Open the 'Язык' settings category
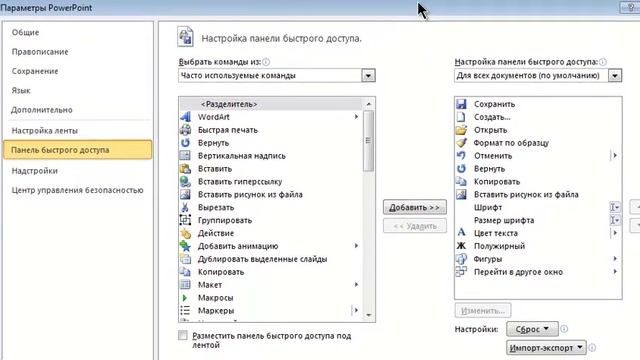Viewport: 640px width, 360px height. pos(21,91)
